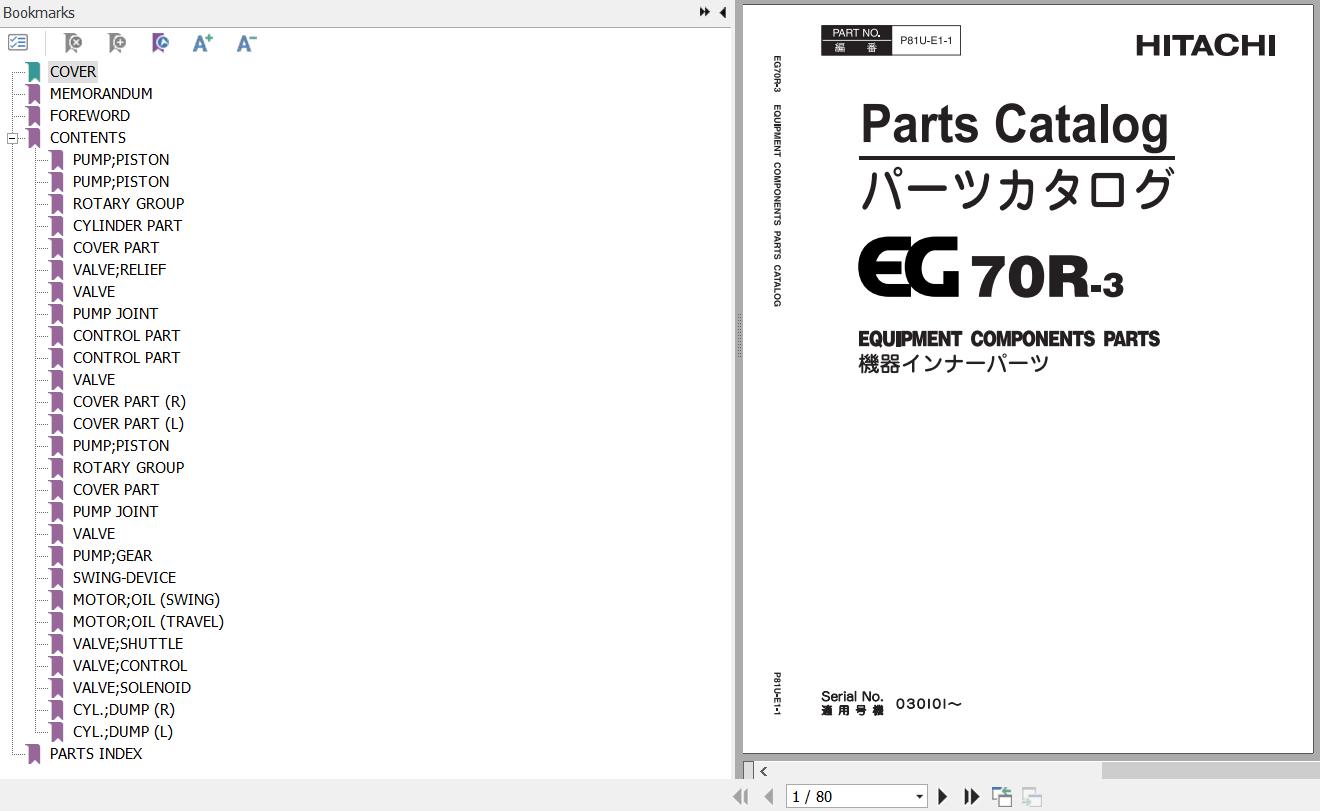
Task: Click the part number "P81U-E1-1" box
Action: [926, 41]
